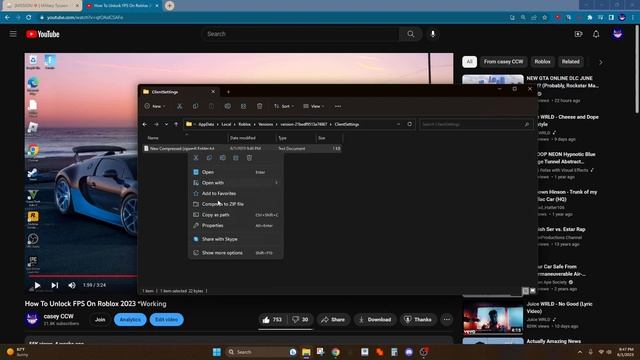Click the red video progress bar
This screenshot has height=360, width=640.
coord(82,276)
